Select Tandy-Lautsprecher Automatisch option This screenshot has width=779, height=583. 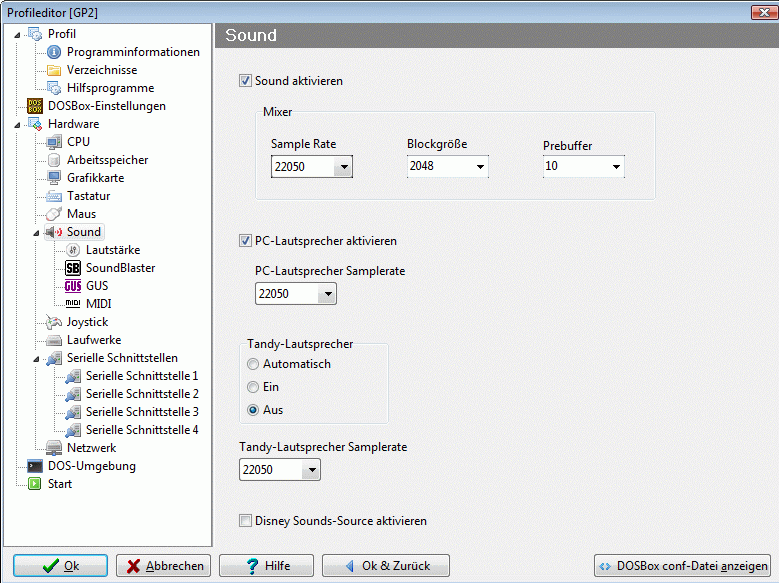[253, 364]
